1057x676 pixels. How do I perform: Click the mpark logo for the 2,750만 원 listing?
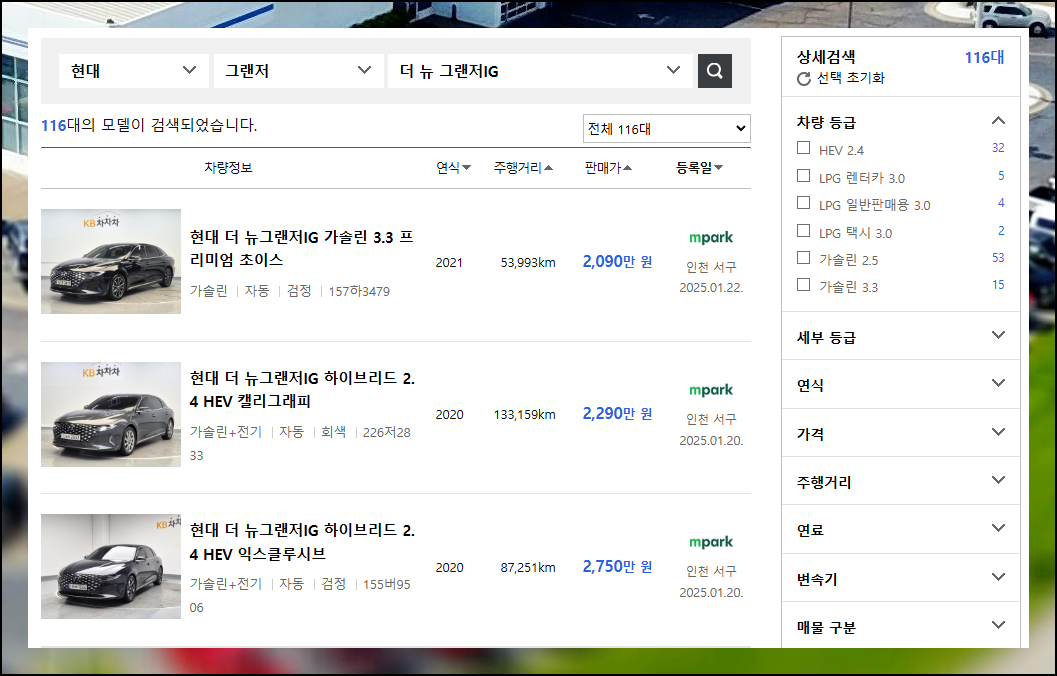(711, 542)
